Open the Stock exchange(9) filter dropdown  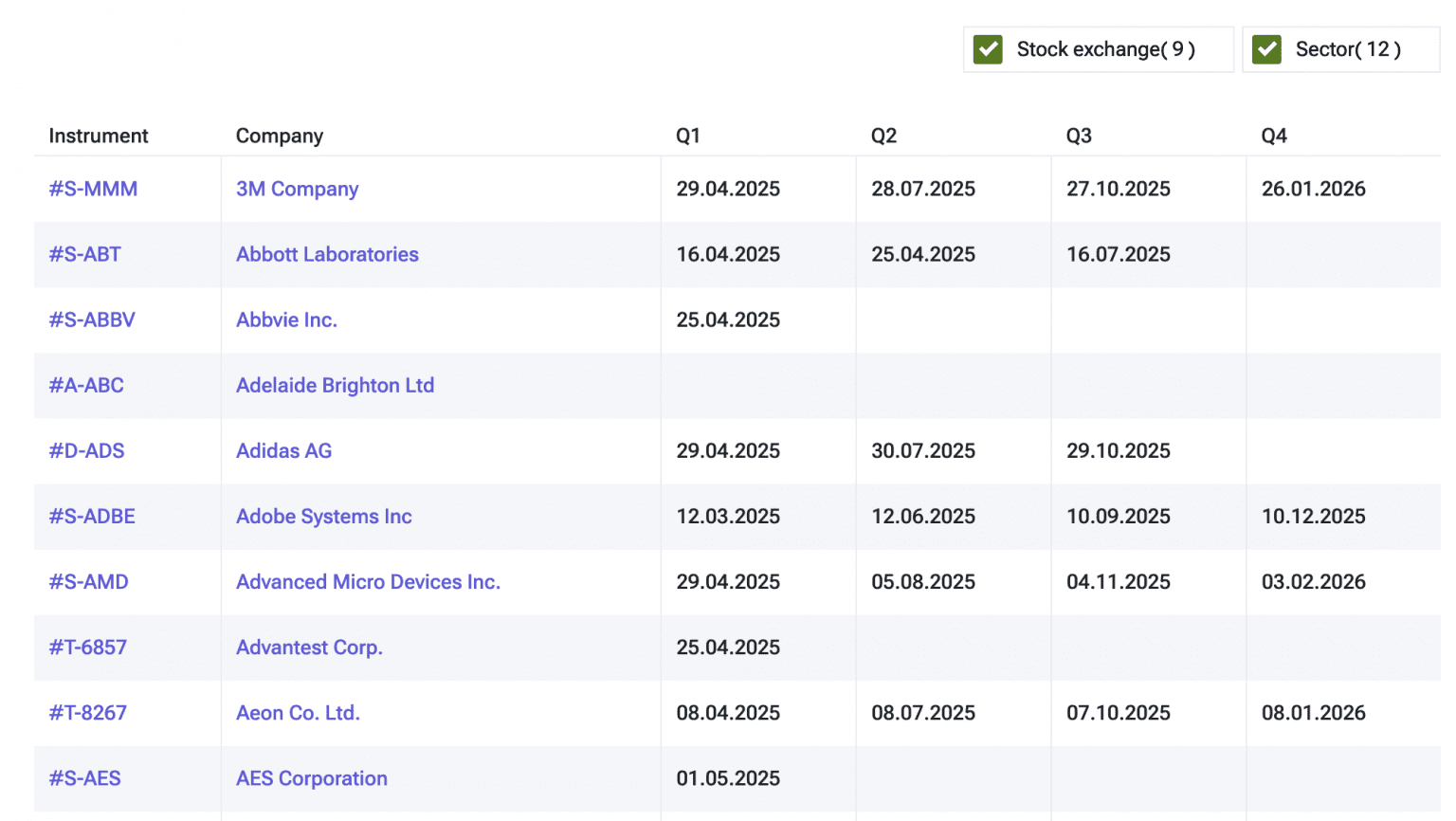tap(1099, 49)
